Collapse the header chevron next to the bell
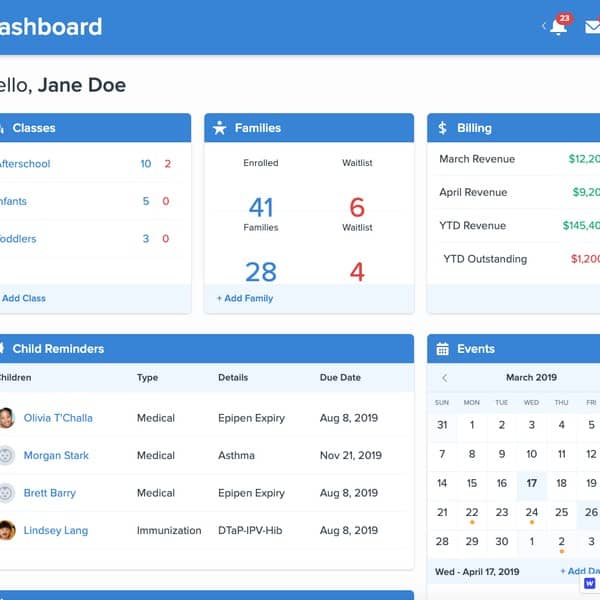The width and height of the screenshot is (600, 600). coord(543,27)
